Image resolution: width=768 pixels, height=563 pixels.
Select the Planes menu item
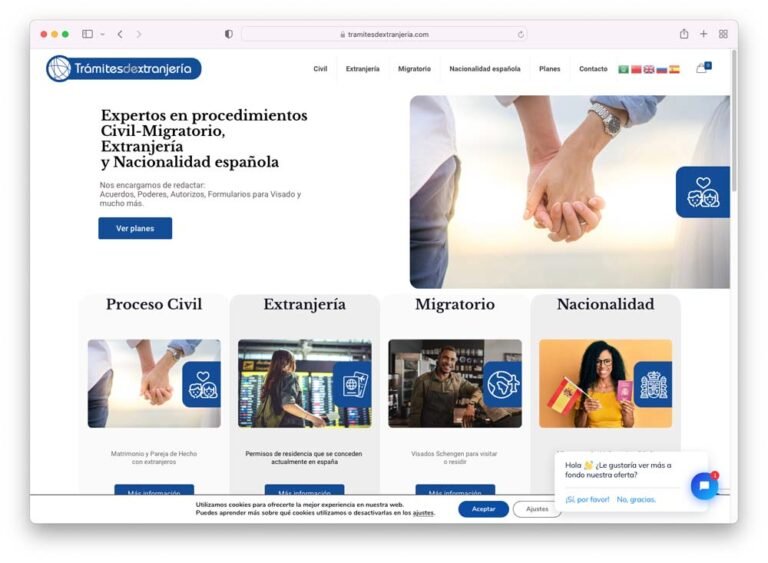550,69
